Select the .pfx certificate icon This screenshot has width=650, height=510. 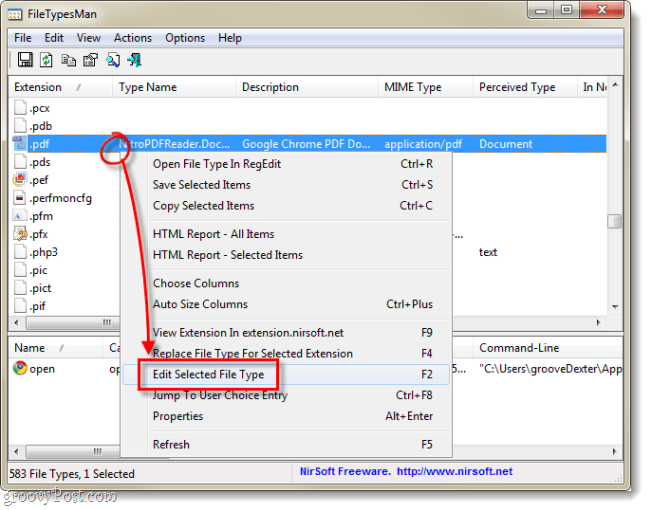coord(20,234)
